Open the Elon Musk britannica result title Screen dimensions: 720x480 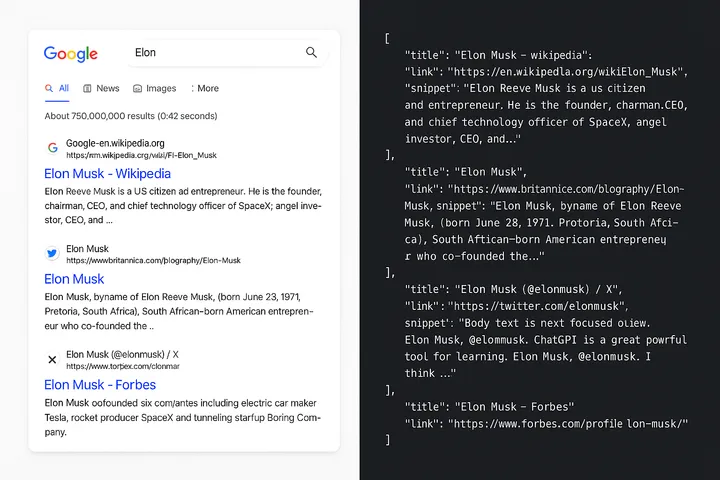click(x=74, y=279)
